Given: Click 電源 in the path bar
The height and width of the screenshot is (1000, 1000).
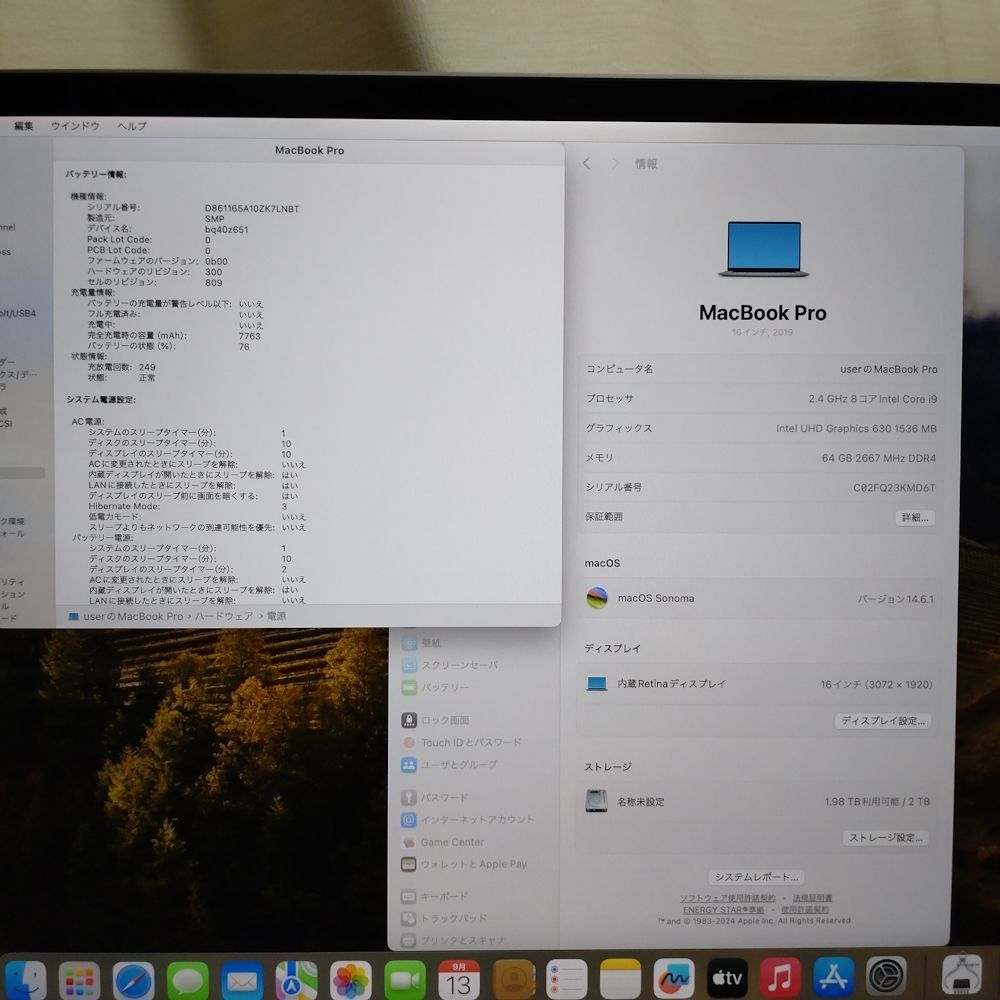Looking at the screenshot, I should (276, 616).
